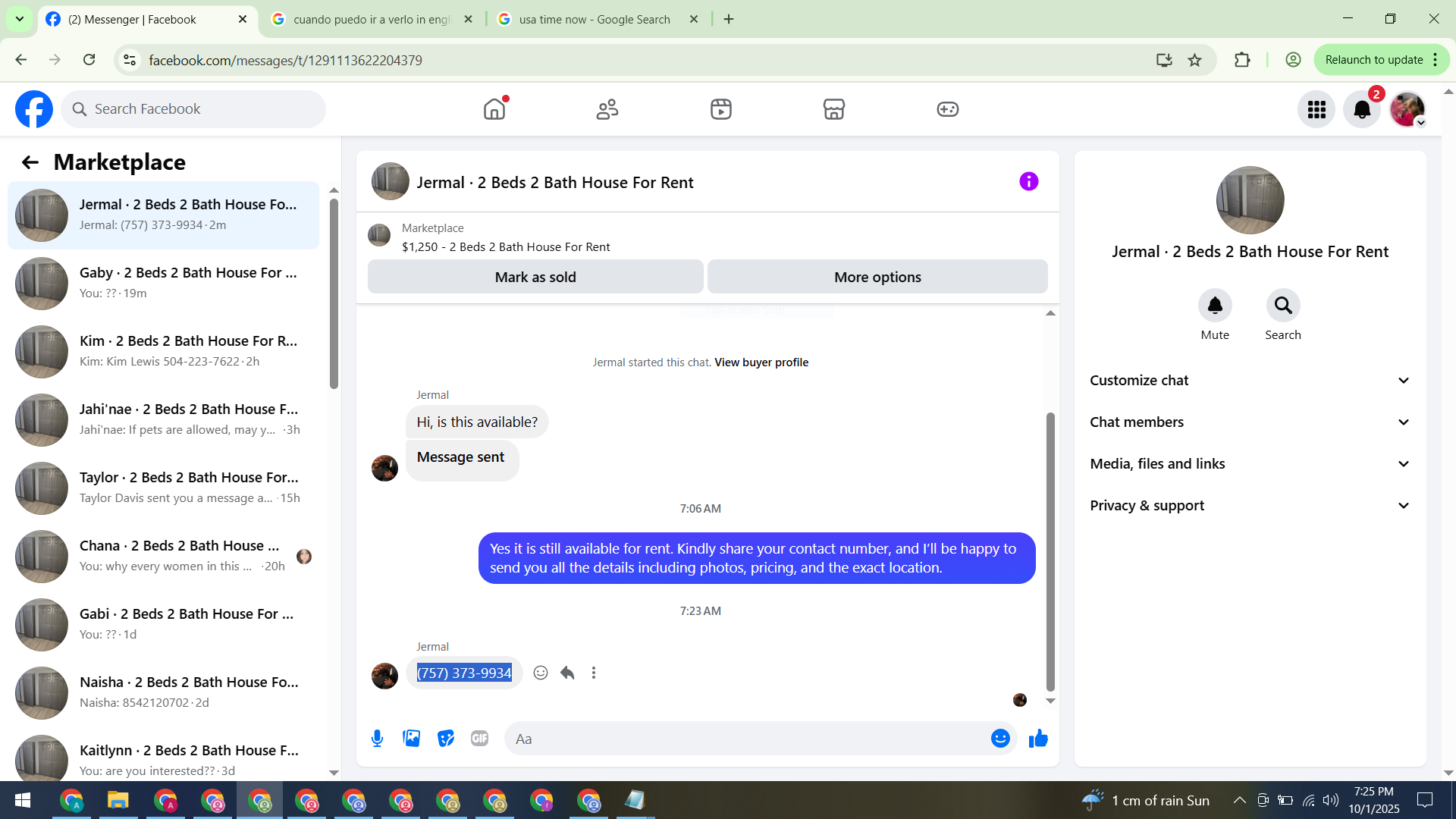The image size is (1456, 819).
Task: Open the Gaming controller icon
Action: pyautogui.click(x=948, y=109)
